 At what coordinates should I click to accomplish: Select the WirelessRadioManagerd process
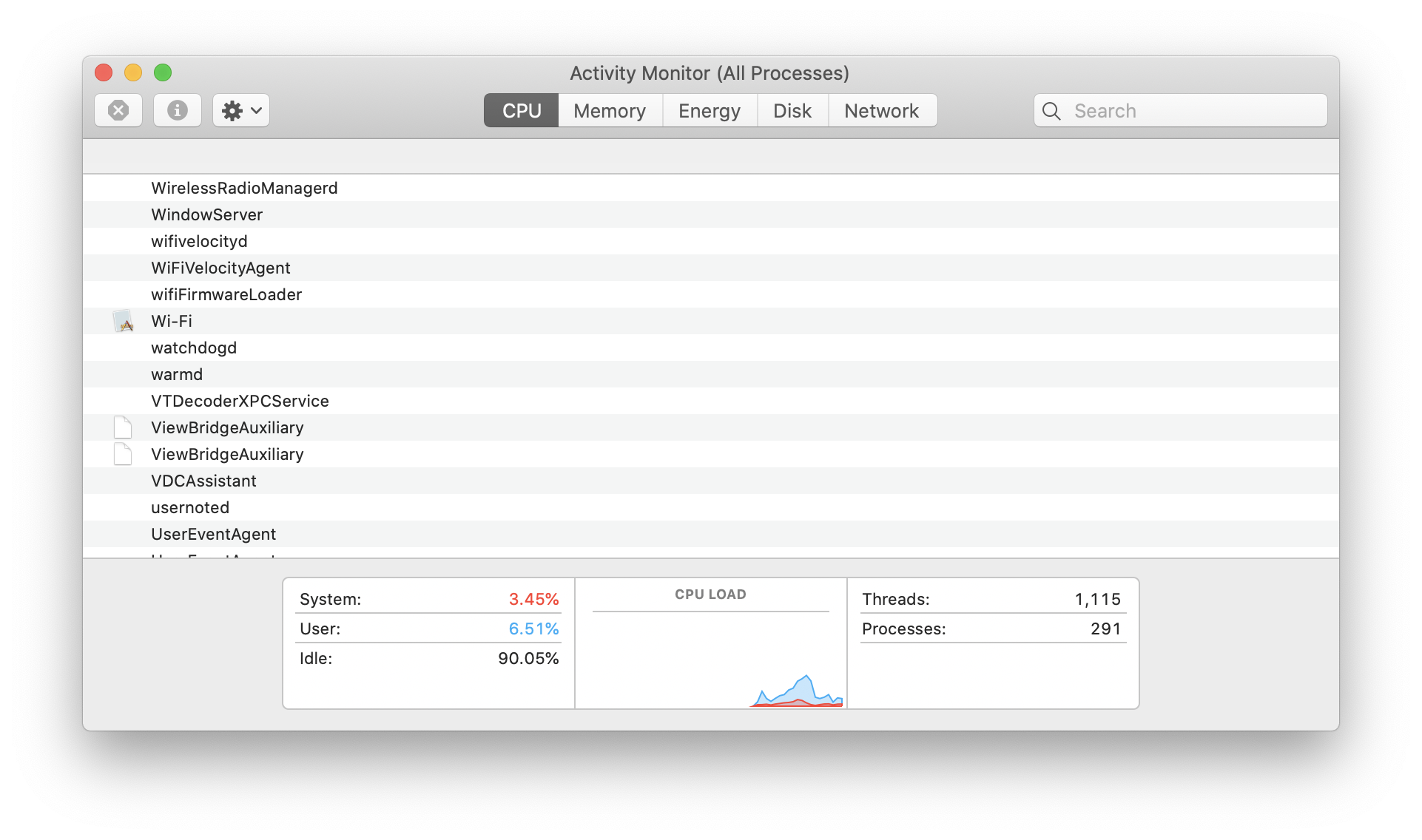pyautogui.click(x=244, y=188)
